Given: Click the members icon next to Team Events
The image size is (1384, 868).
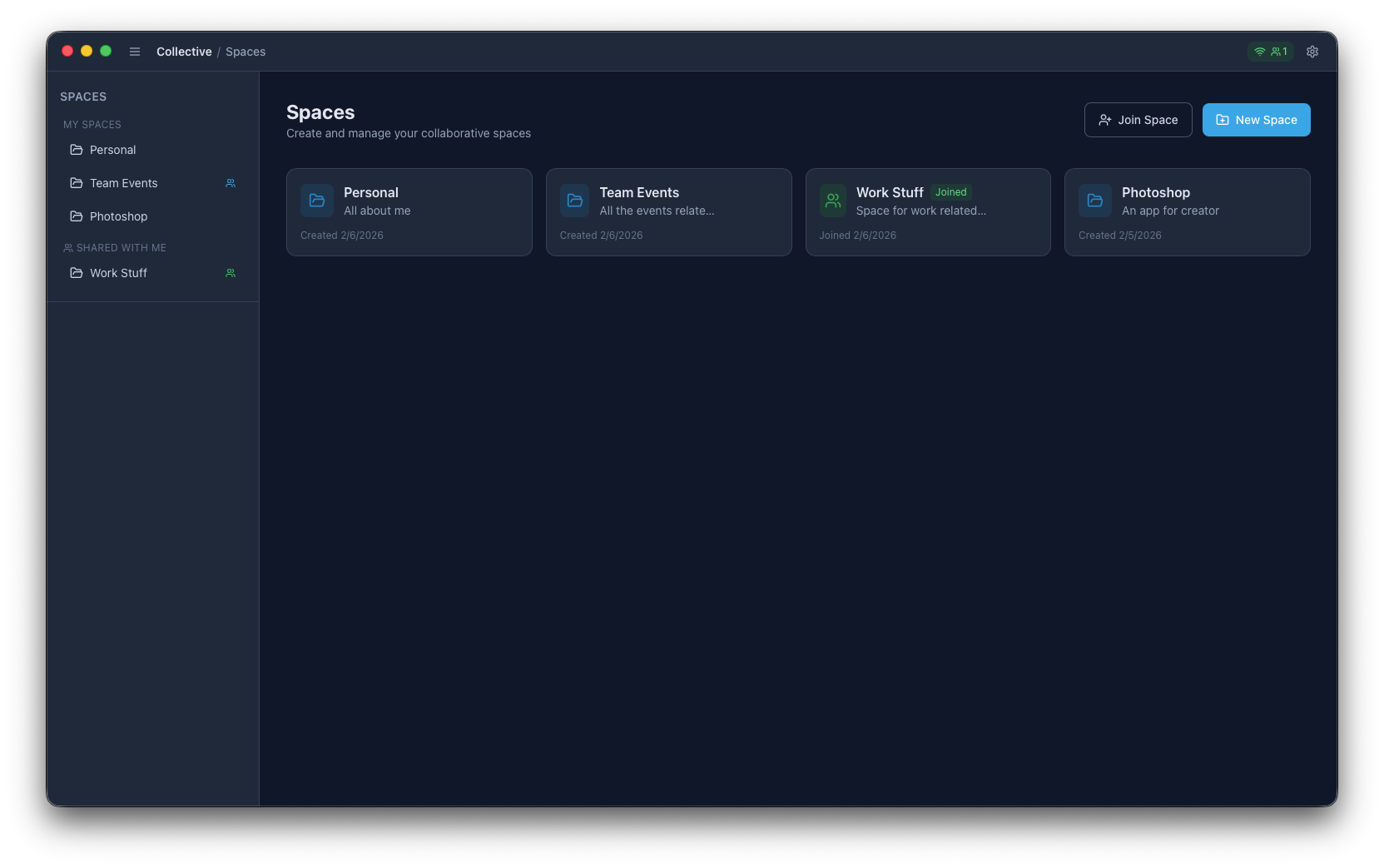Looking at the screenshot, I should [230, 183].
